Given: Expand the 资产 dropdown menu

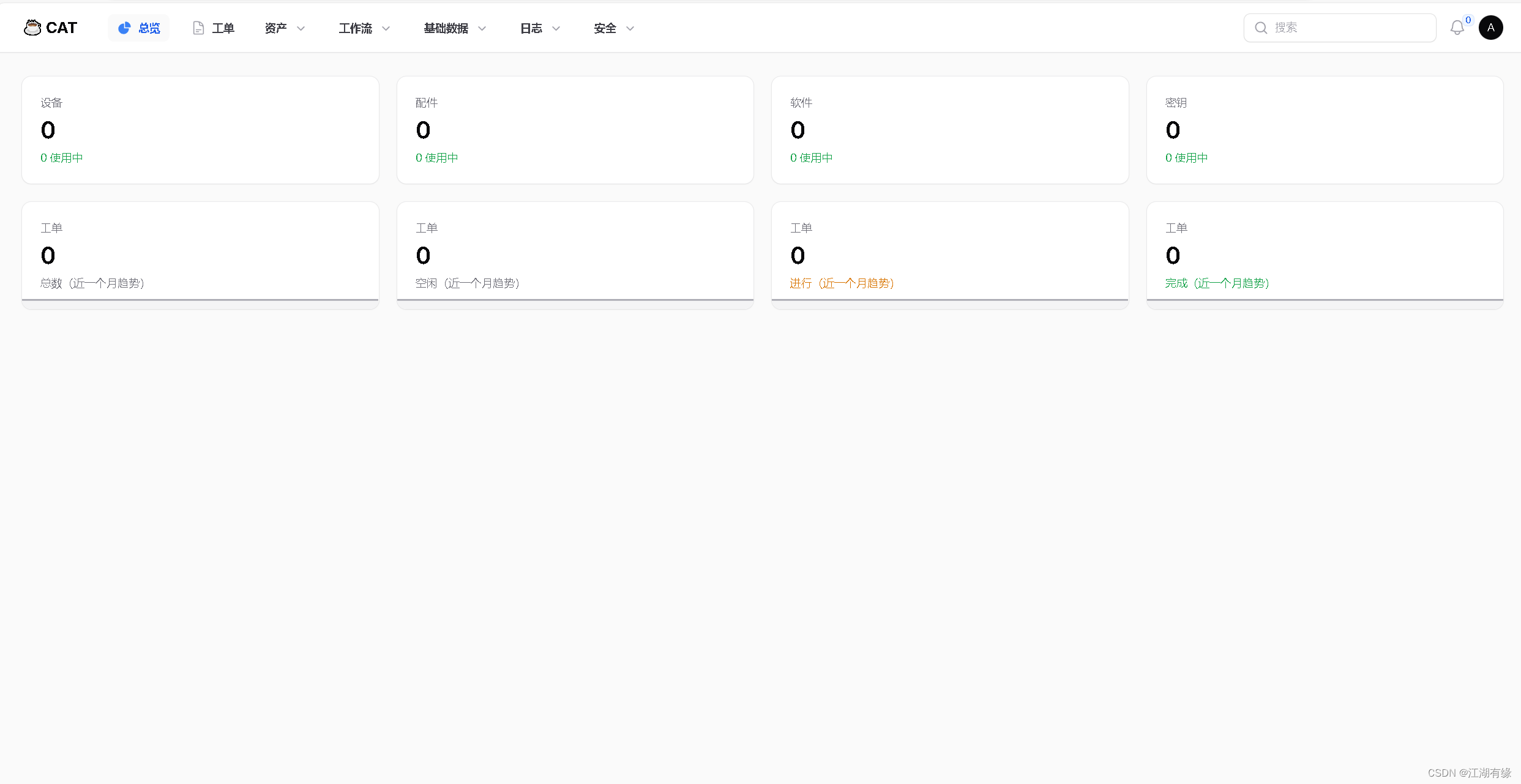Looking at the screenshot, I should [284, 28].
